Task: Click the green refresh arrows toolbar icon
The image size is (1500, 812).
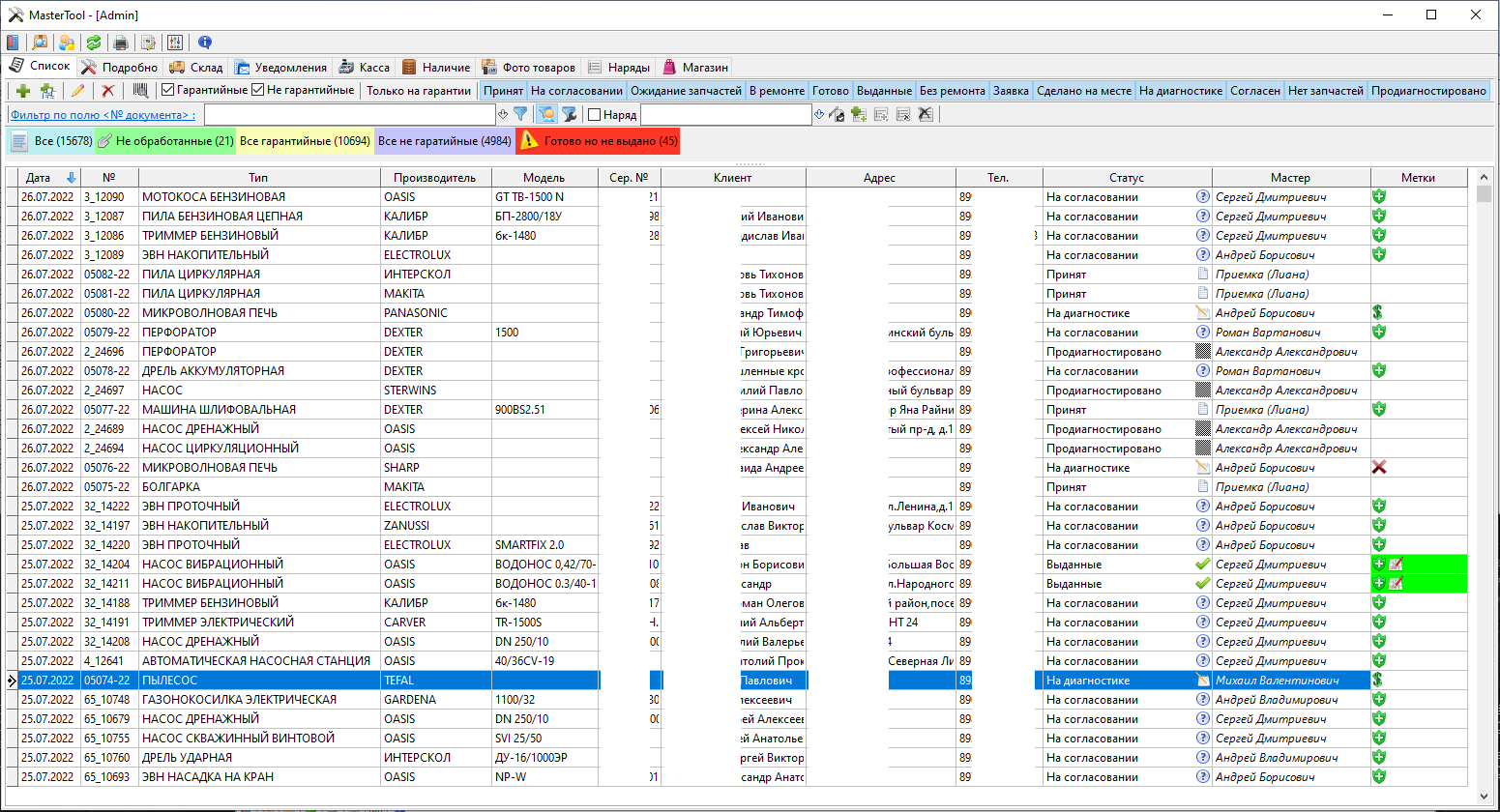Action: (x=94, y=43)
